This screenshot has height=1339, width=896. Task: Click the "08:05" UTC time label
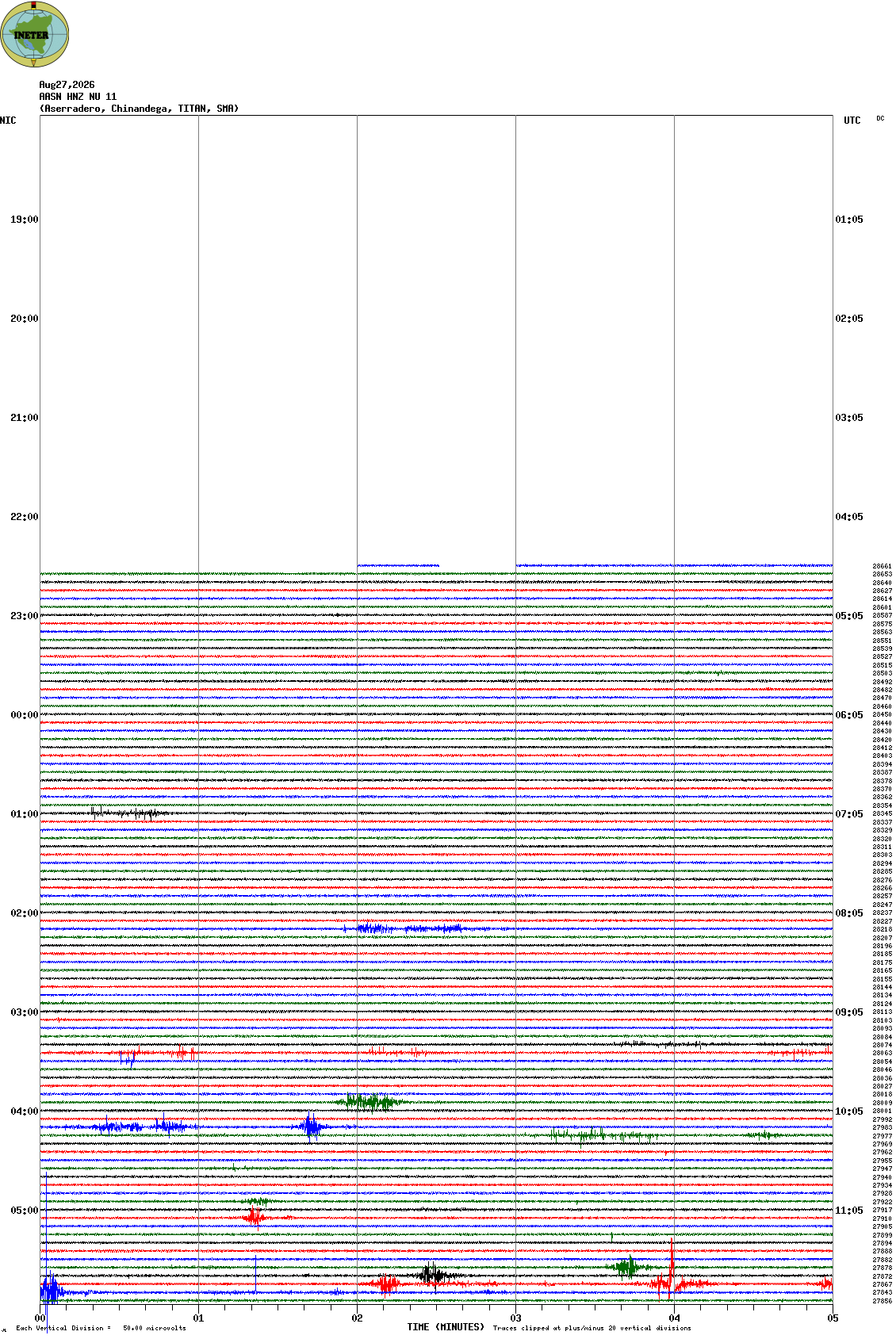pos(849,913)
